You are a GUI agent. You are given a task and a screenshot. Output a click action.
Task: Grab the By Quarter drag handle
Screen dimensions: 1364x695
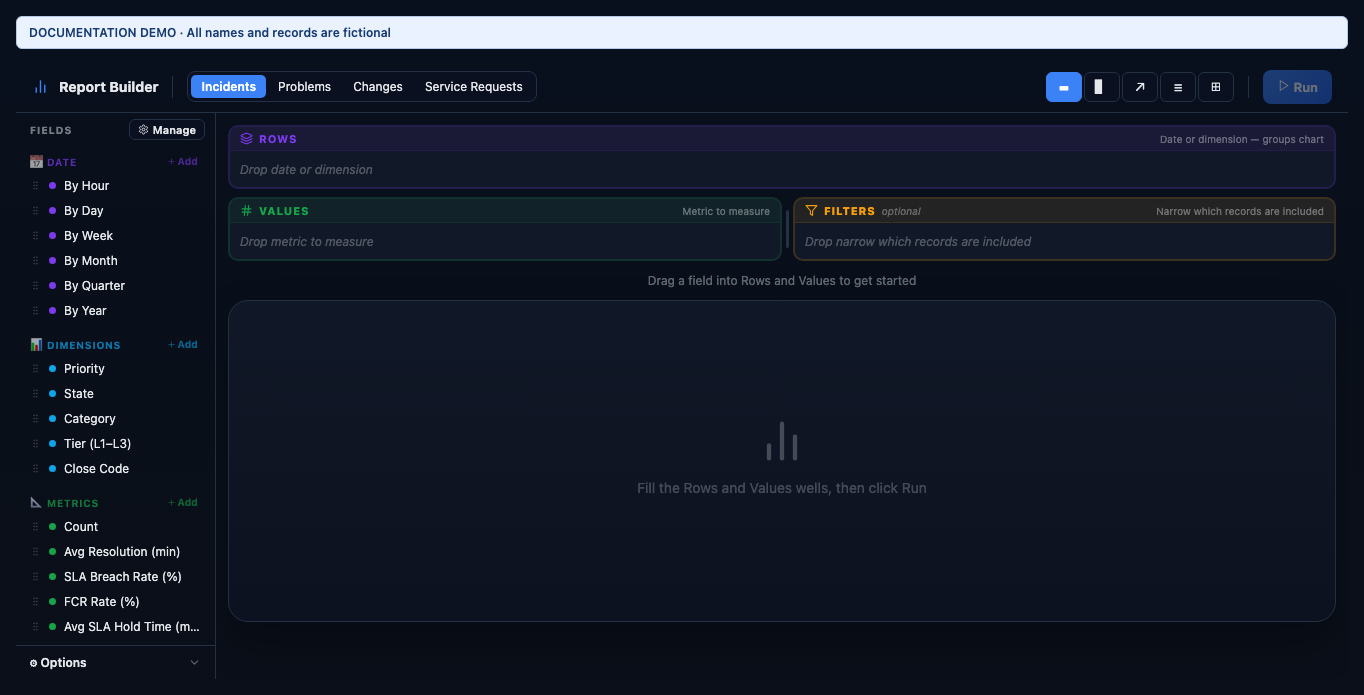(x=36, y=286)
